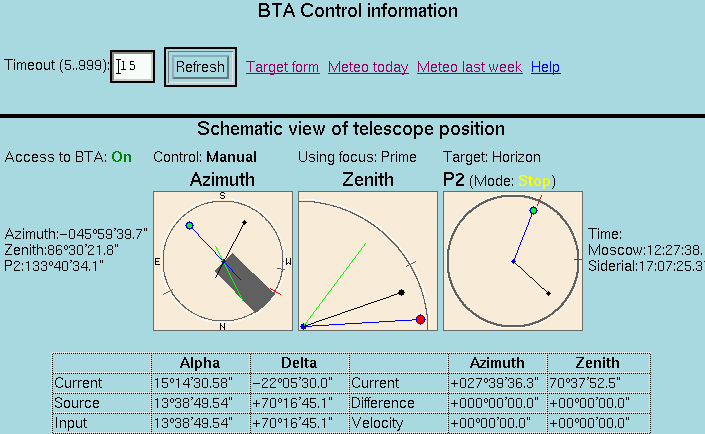This screenshot has width=705, height=434.
Task: Open the Target form link
Action: 282,67
